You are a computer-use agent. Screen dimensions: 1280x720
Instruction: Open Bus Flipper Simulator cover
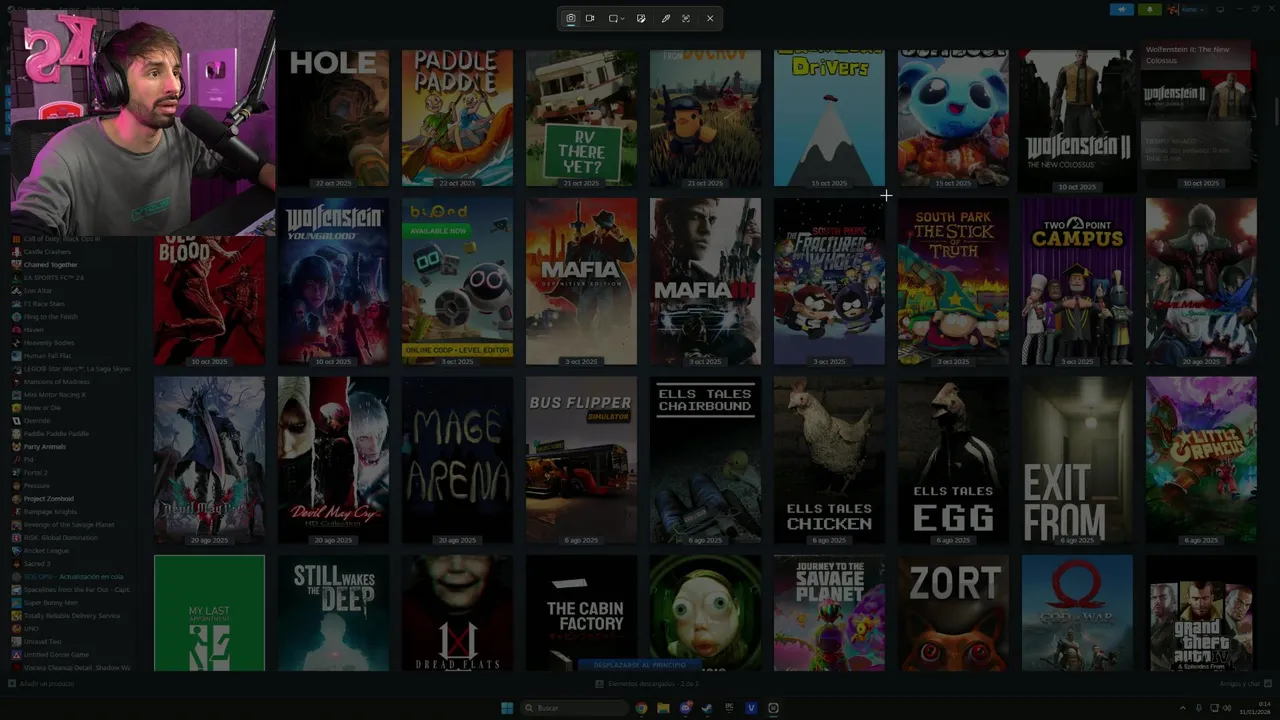click(x=581, y=460)
